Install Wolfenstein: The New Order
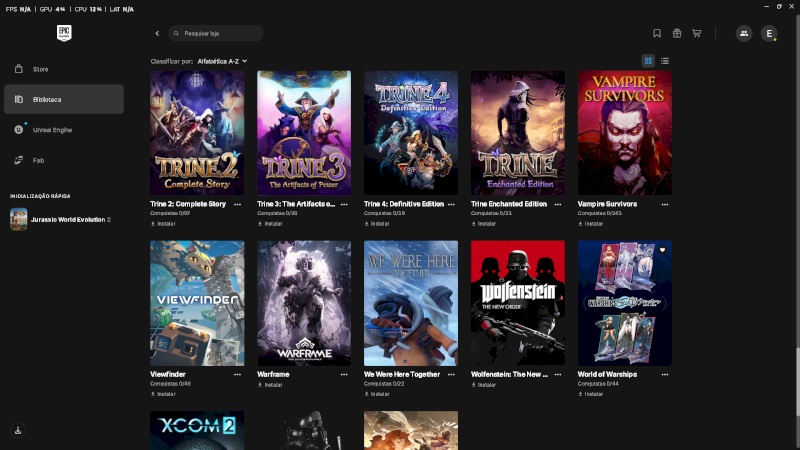The width and height of the screenshot is (800, 450). 484,385
